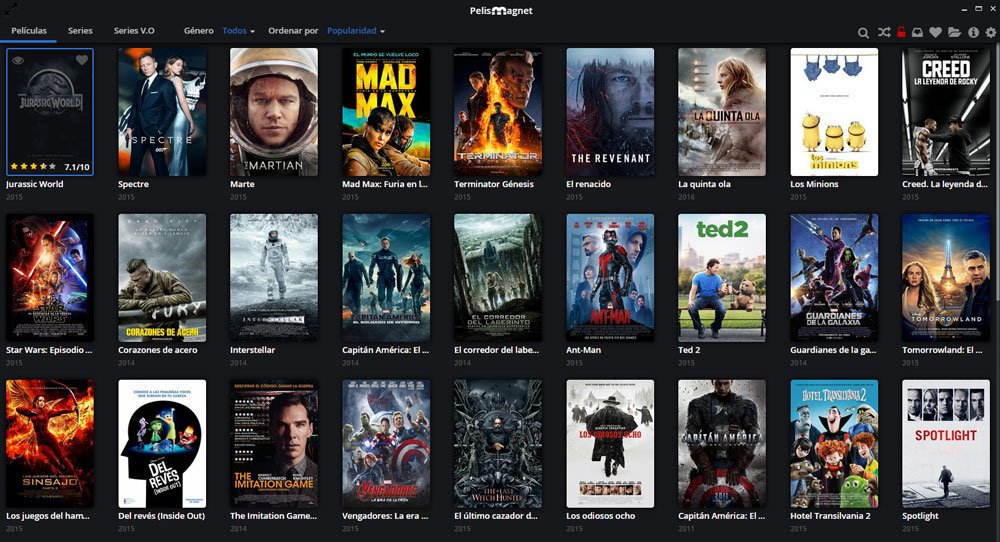Open The Imitation Game poster
Screen dimensions: 1000x542
point(274,444)
